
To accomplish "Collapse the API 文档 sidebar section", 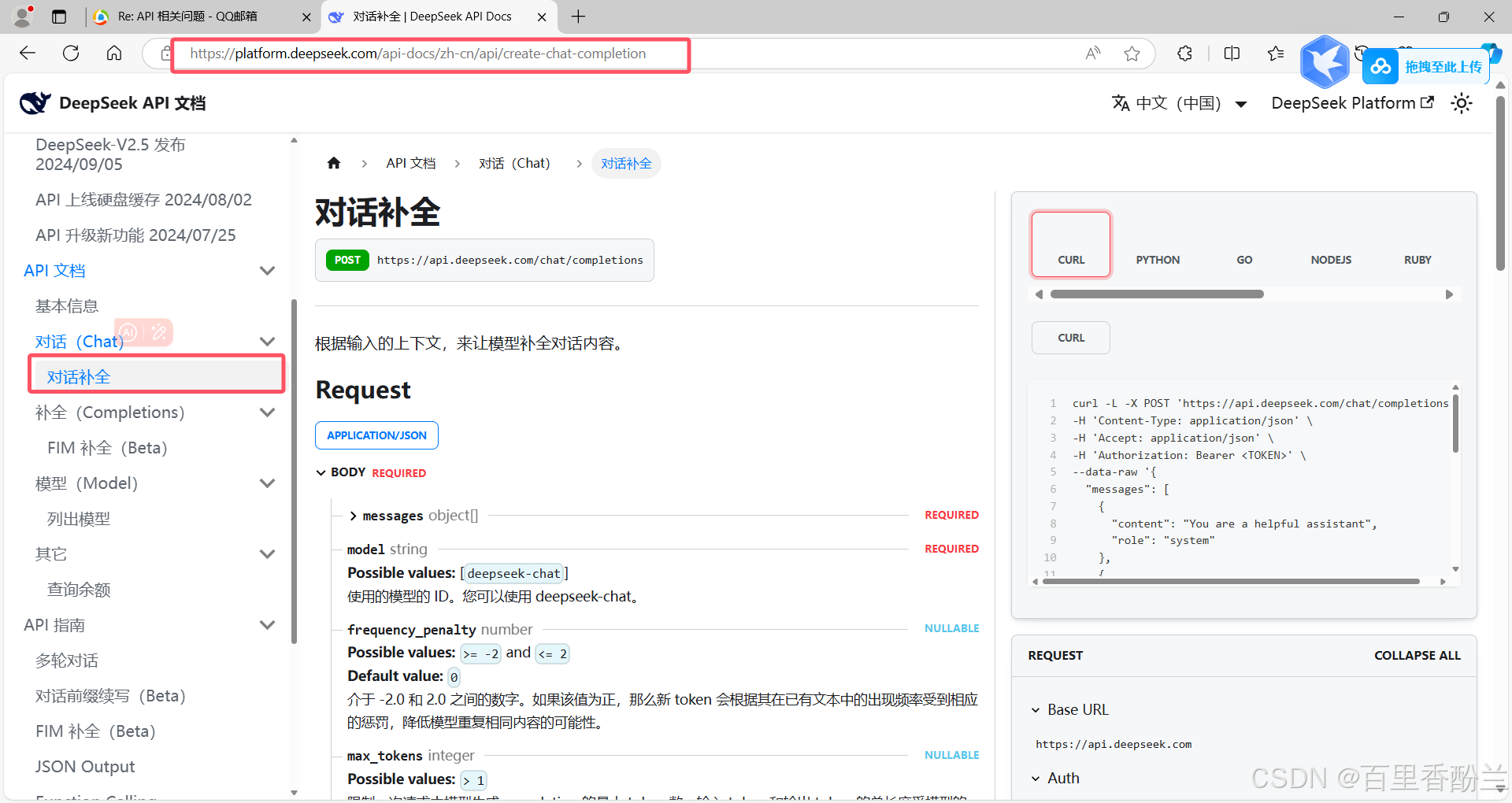I will (x=267, y=271).
